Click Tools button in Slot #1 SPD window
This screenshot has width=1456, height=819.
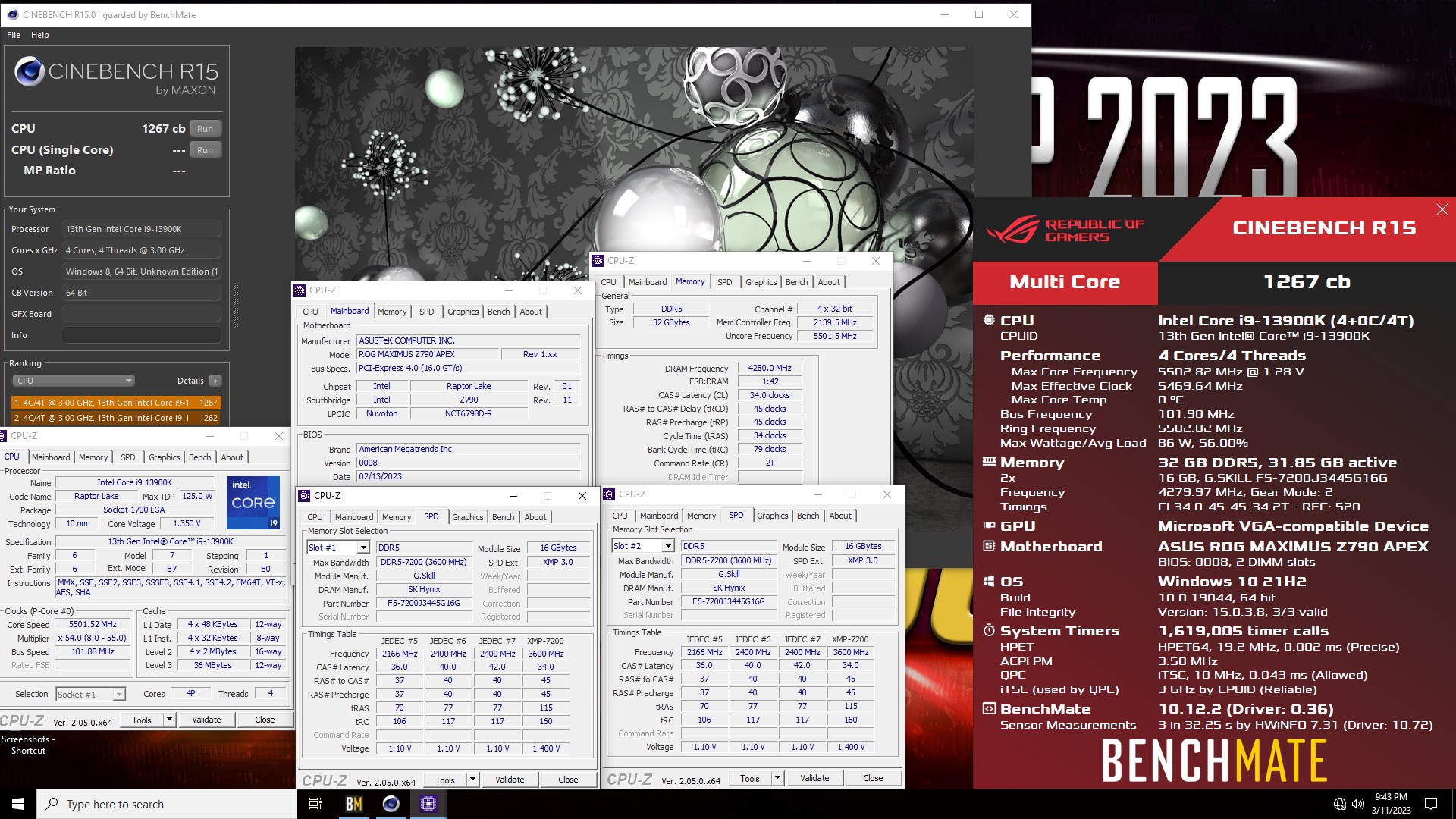[445, 780]
